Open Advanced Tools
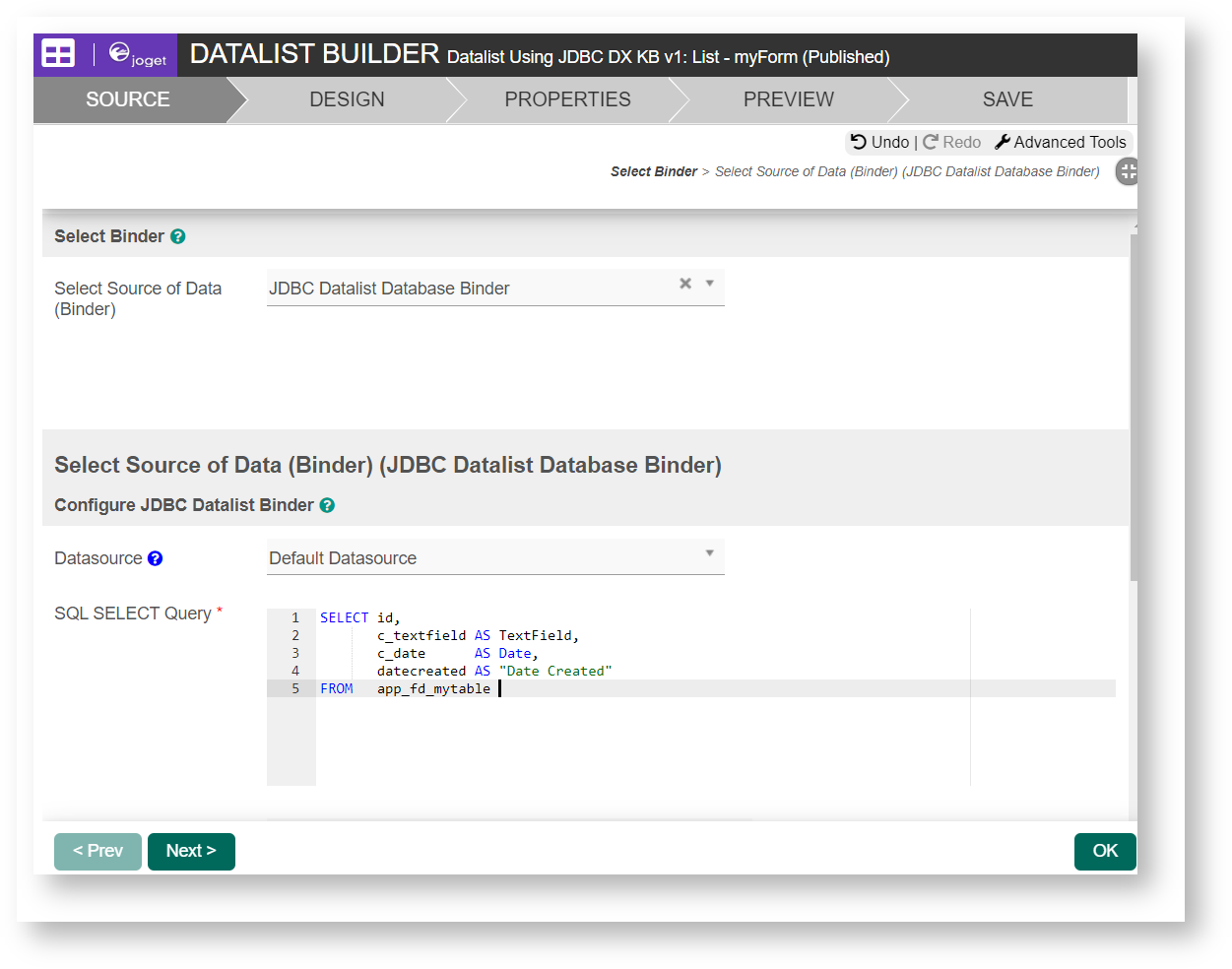This screenshot has width=1232, height=969. click(1061, 142)
